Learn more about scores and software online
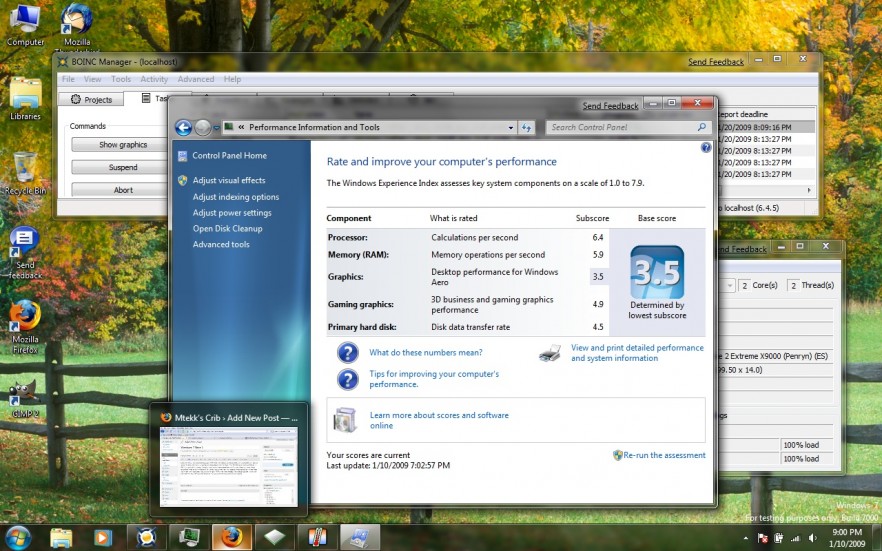This screenshot has height=551, width=882. [x=439, y=421]
